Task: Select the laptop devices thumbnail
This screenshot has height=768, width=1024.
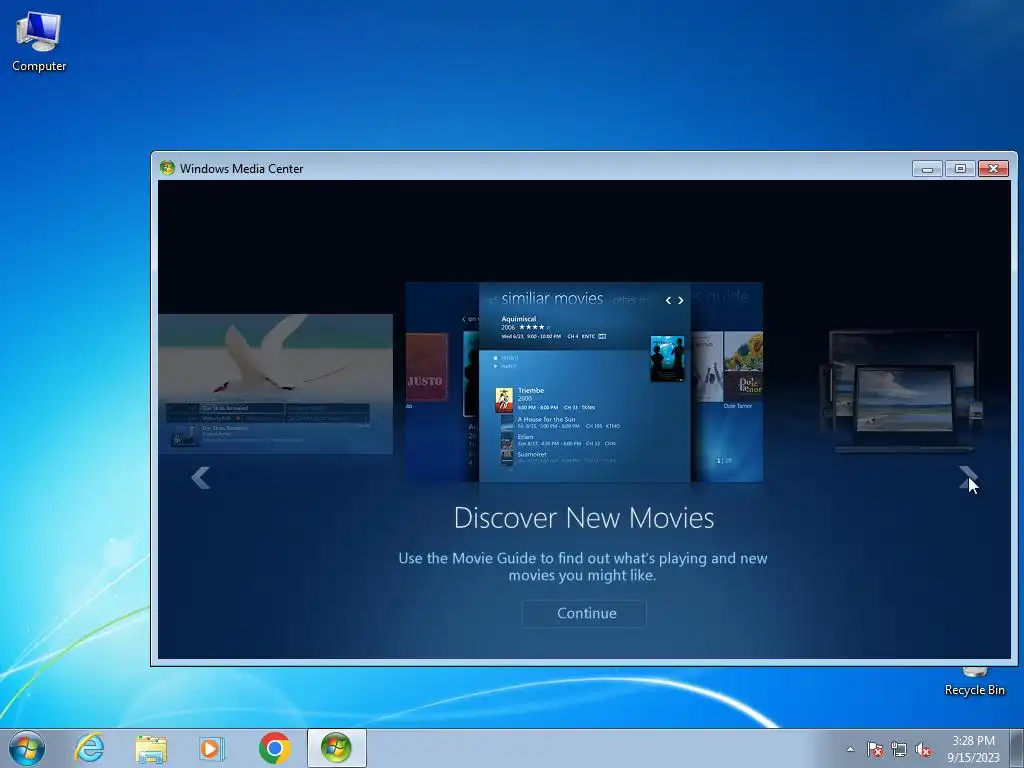Action: [903, 391]
